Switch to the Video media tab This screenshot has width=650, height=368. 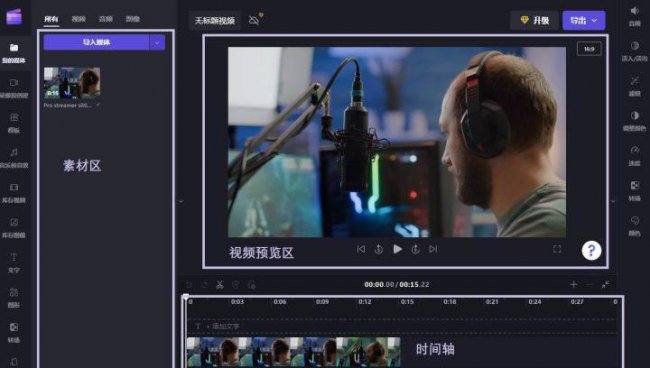[x=78, y=19]
